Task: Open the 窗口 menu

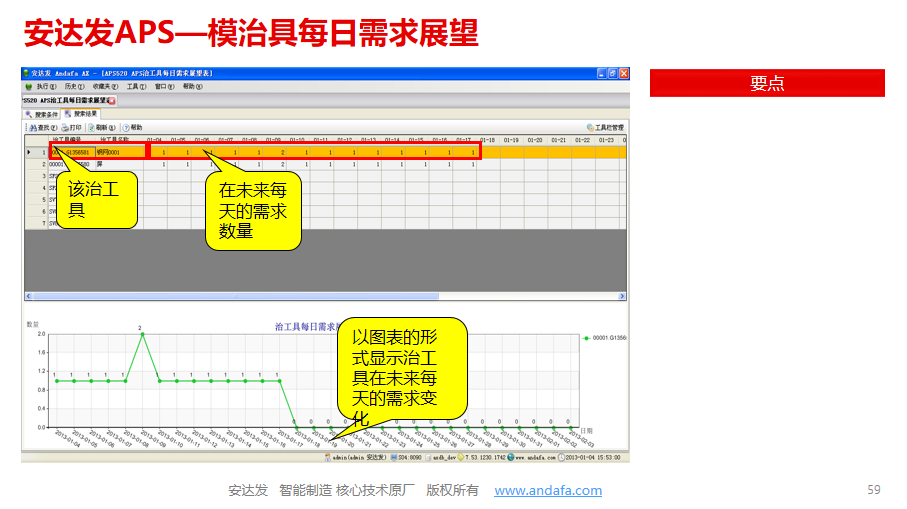Action: 164,87
